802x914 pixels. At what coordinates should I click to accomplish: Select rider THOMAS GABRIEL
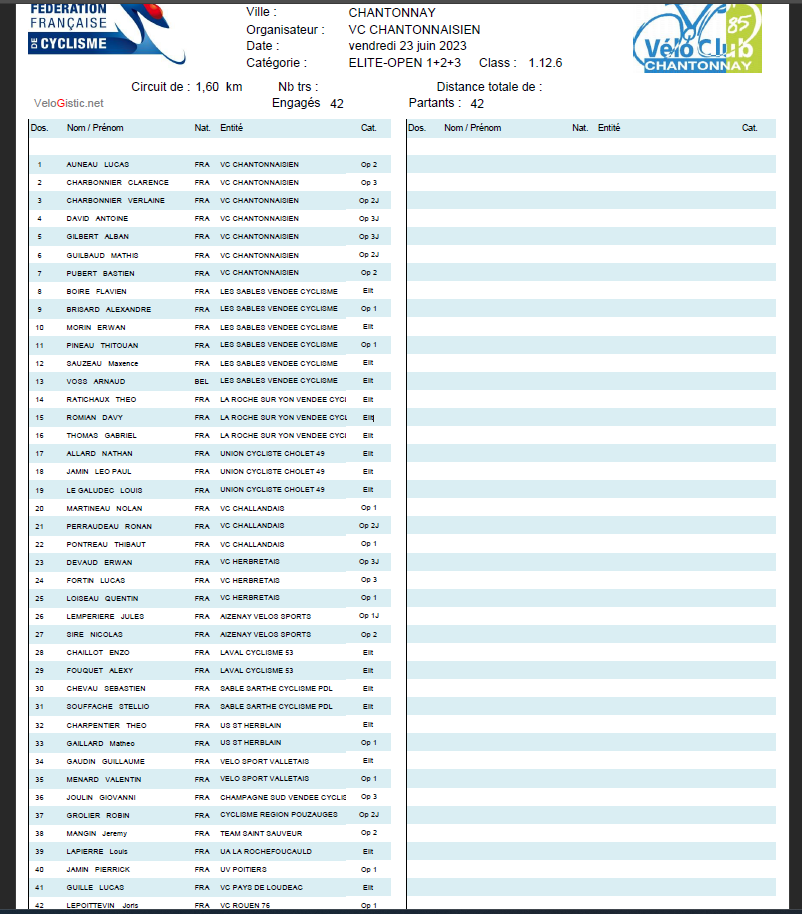(101, 436)
